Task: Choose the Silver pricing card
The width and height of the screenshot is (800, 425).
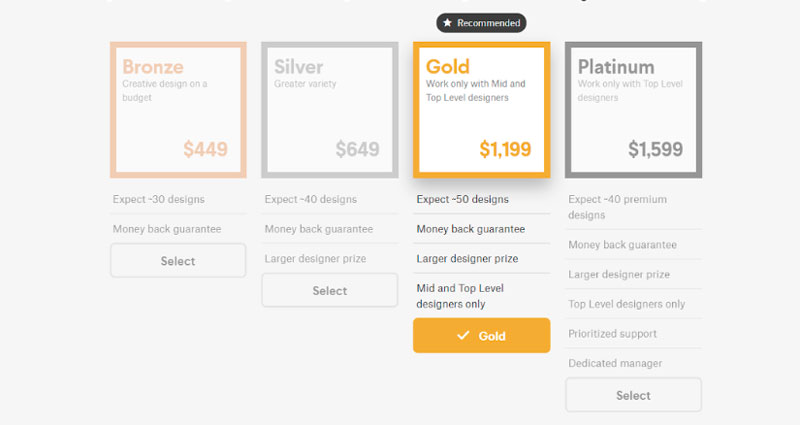Action: point(330,110)
